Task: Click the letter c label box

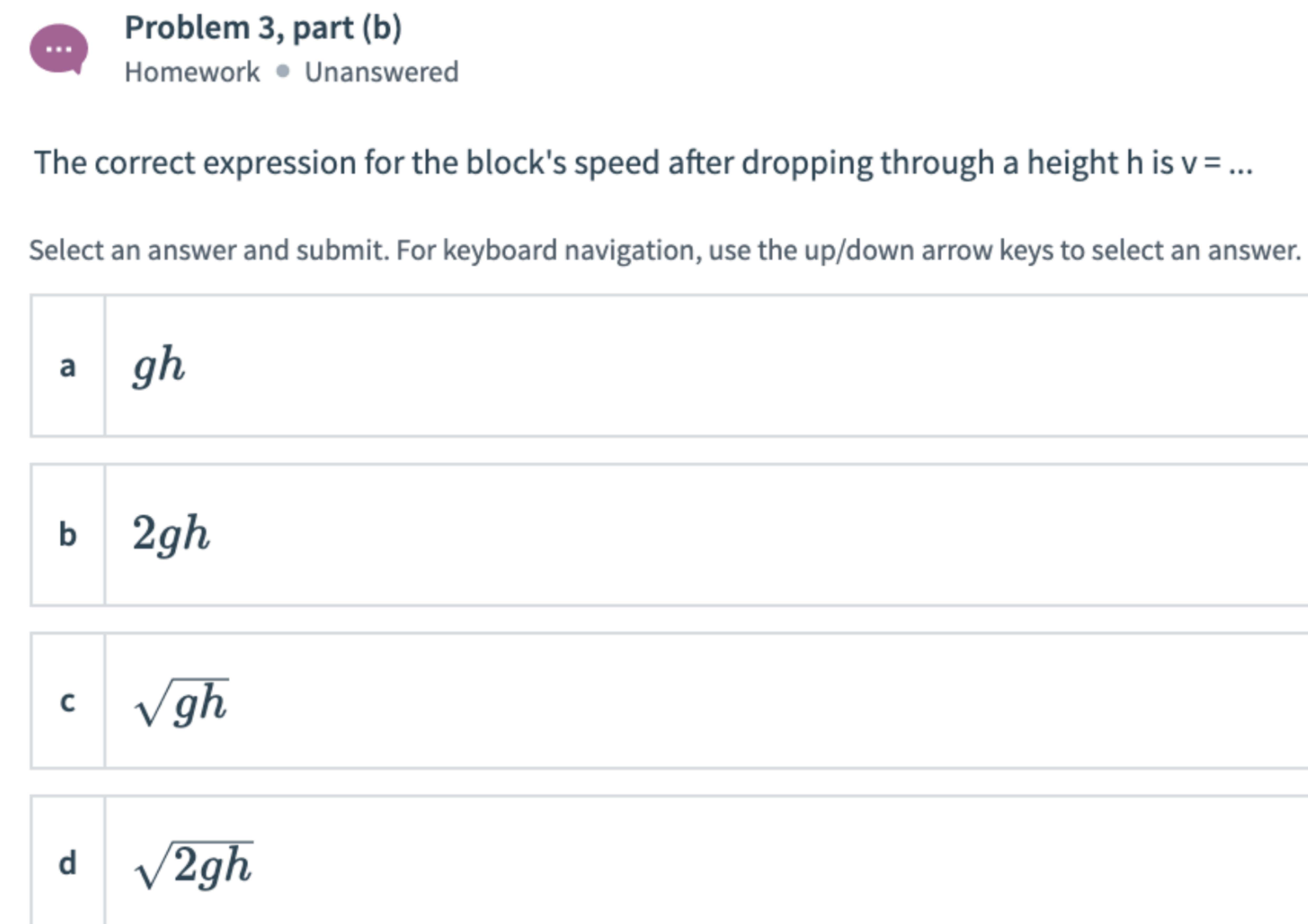Action: (68, 701)
